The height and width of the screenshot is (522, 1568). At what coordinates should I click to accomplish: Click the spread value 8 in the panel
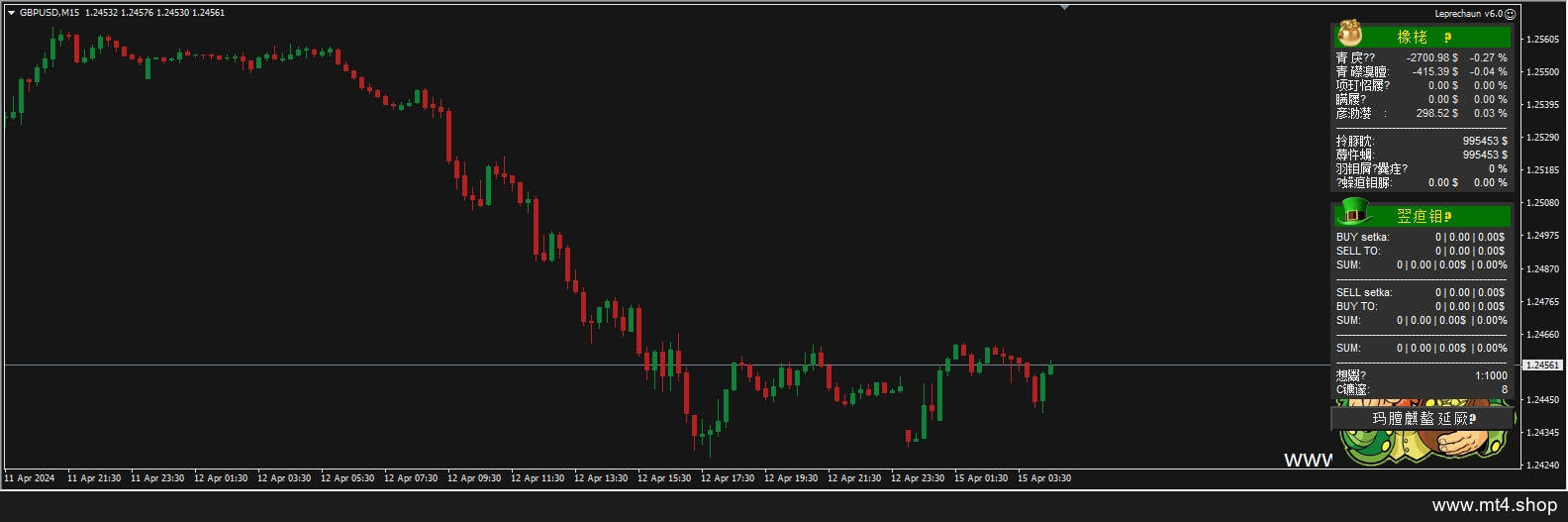click(1505, 390)
